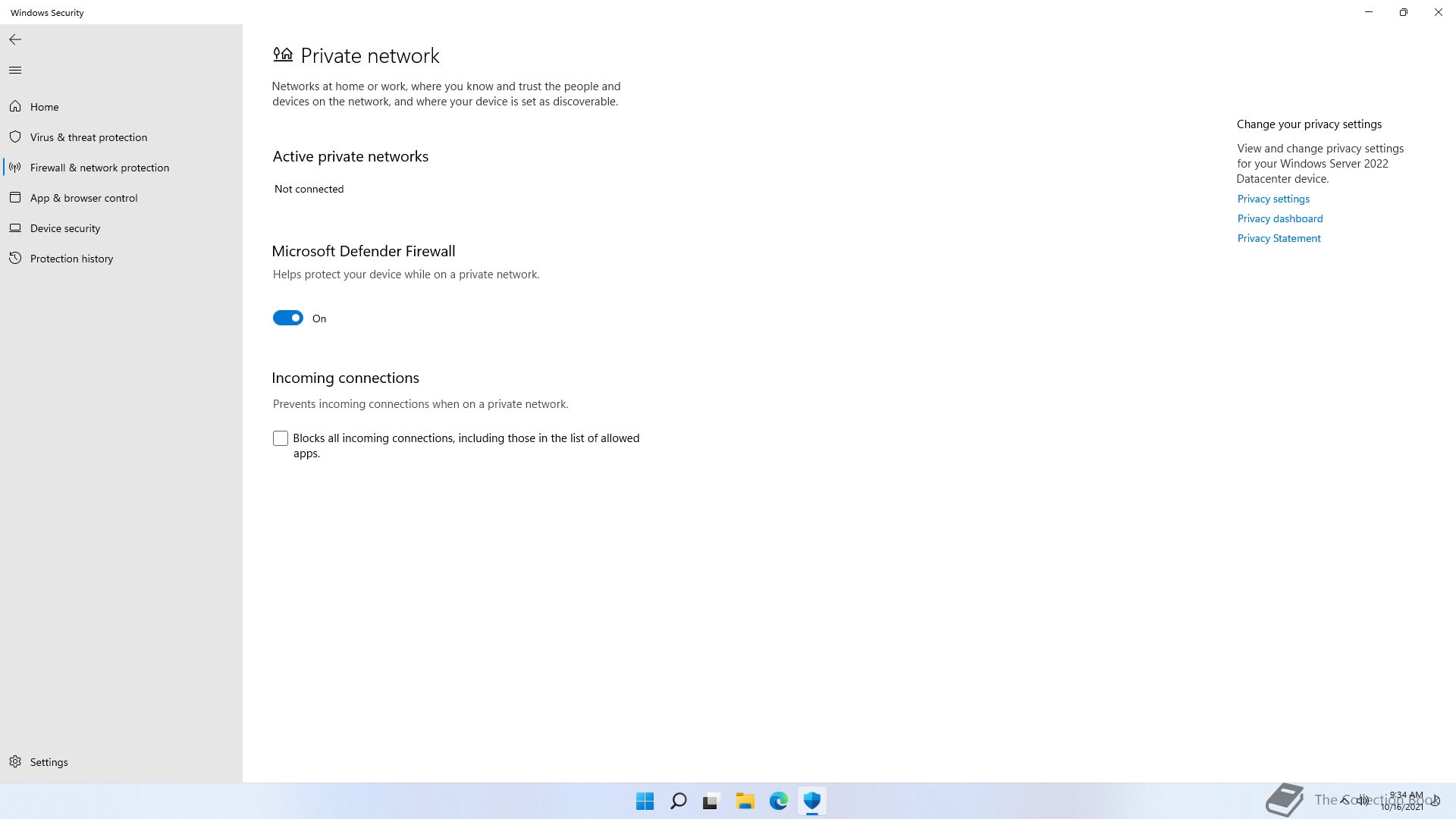This screenshot has width=1456, height=819.
Task: Open Settings in the sidebar
Action: (121, 762)
